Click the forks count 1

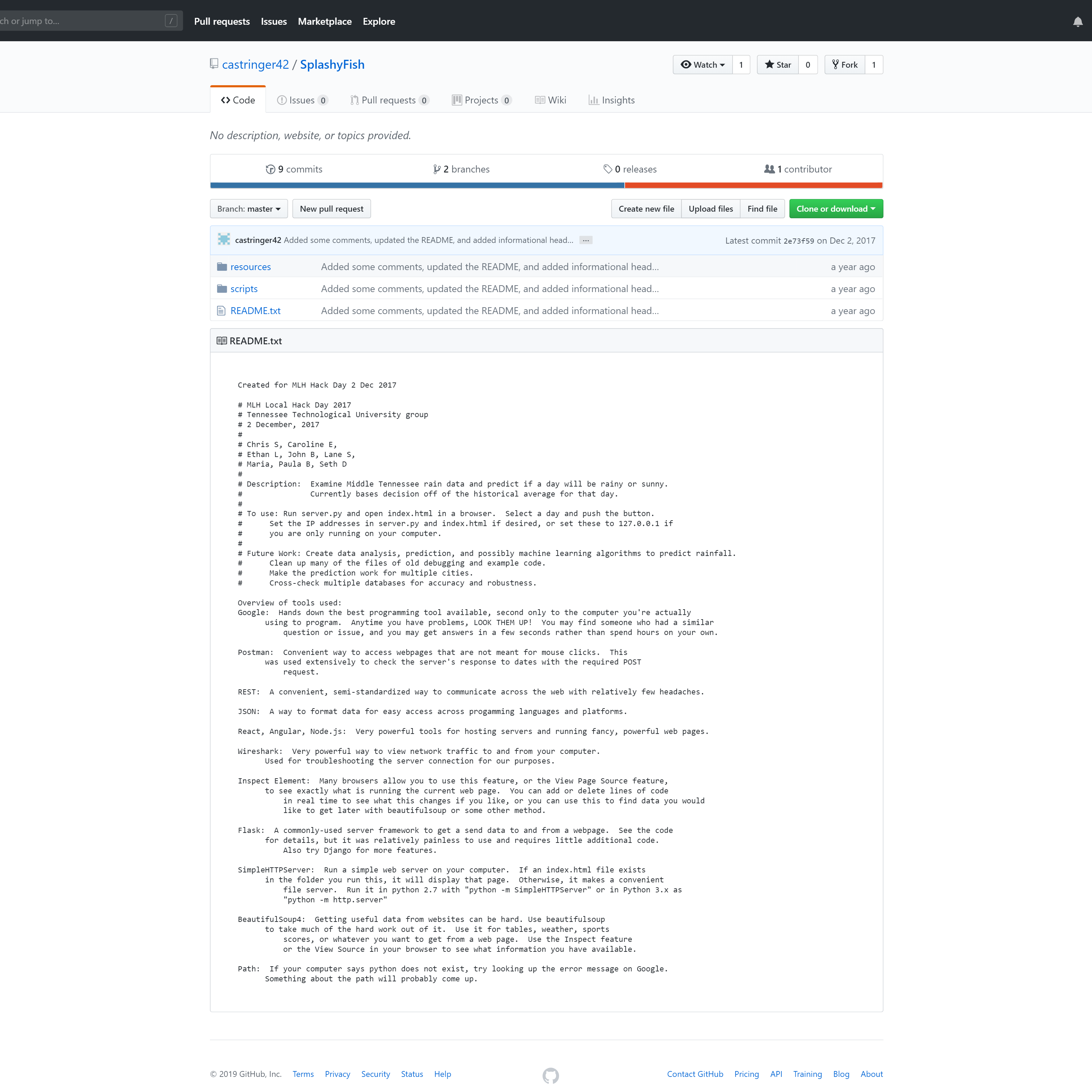click(x=874, y=65)
